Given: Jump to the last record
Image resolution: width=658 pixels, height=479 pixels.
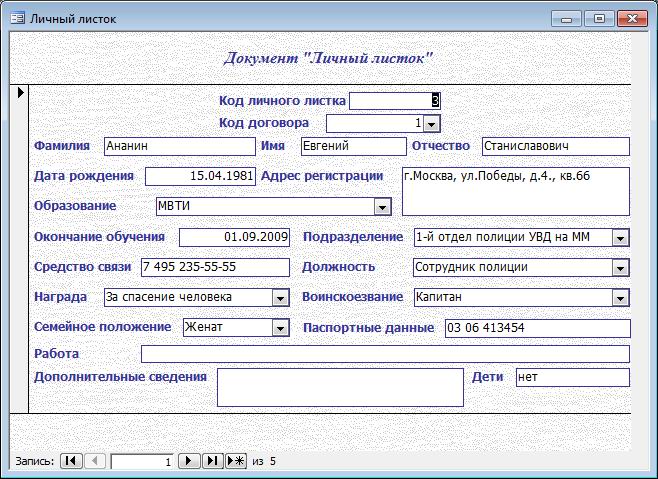Looking at the screenshot, I should point(212,461).
